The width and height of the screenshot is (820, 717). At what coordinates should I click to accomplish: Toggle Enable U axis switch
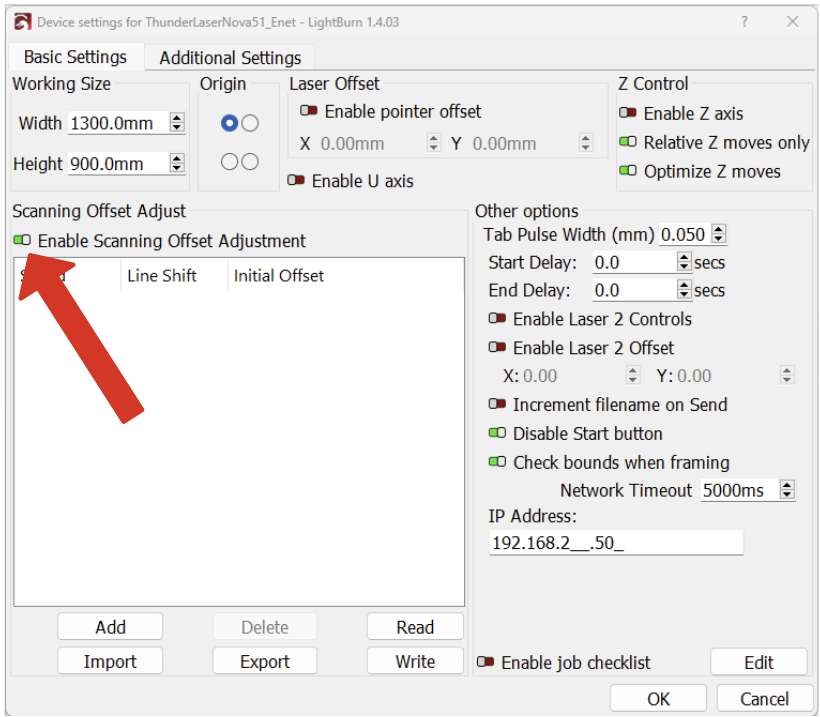(296, 180)
